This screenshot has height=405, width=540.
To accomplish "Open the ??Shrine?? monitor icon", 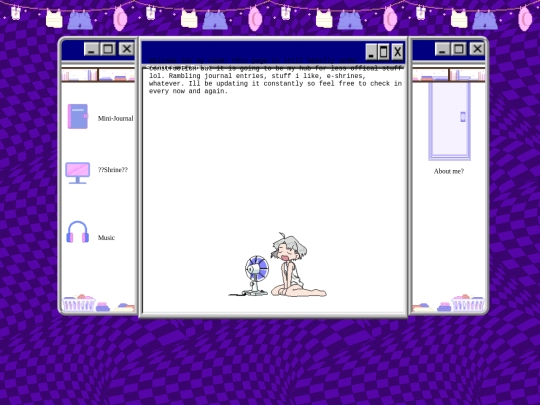I will click(77, 173).
